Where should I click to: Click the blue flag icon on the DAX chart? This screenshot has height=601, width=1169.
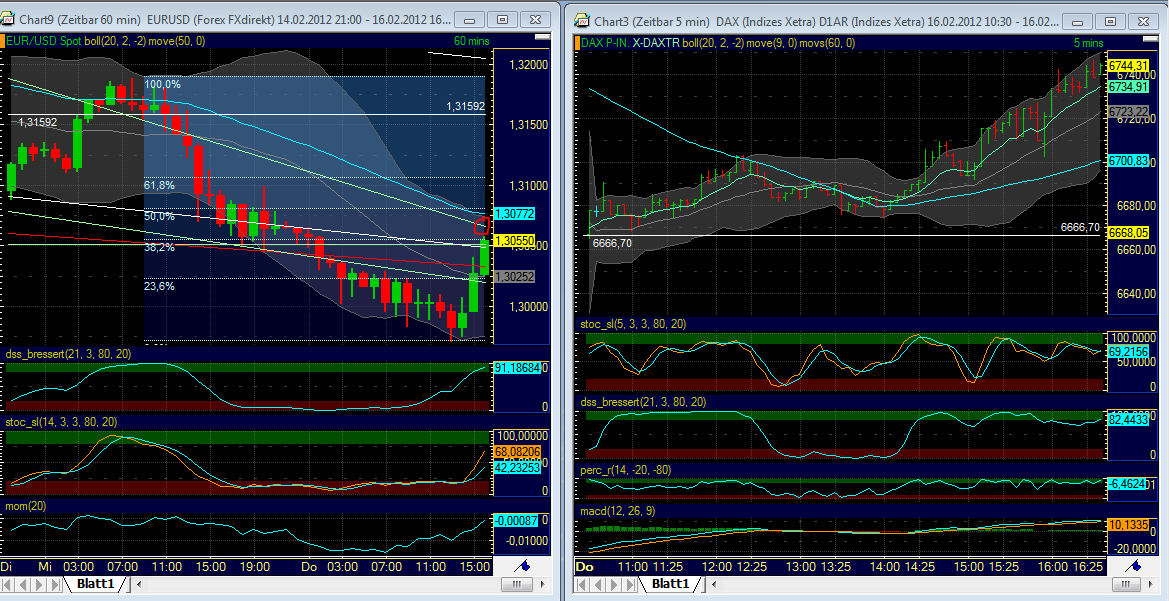pyautogui.click(x=1133, y=566)
